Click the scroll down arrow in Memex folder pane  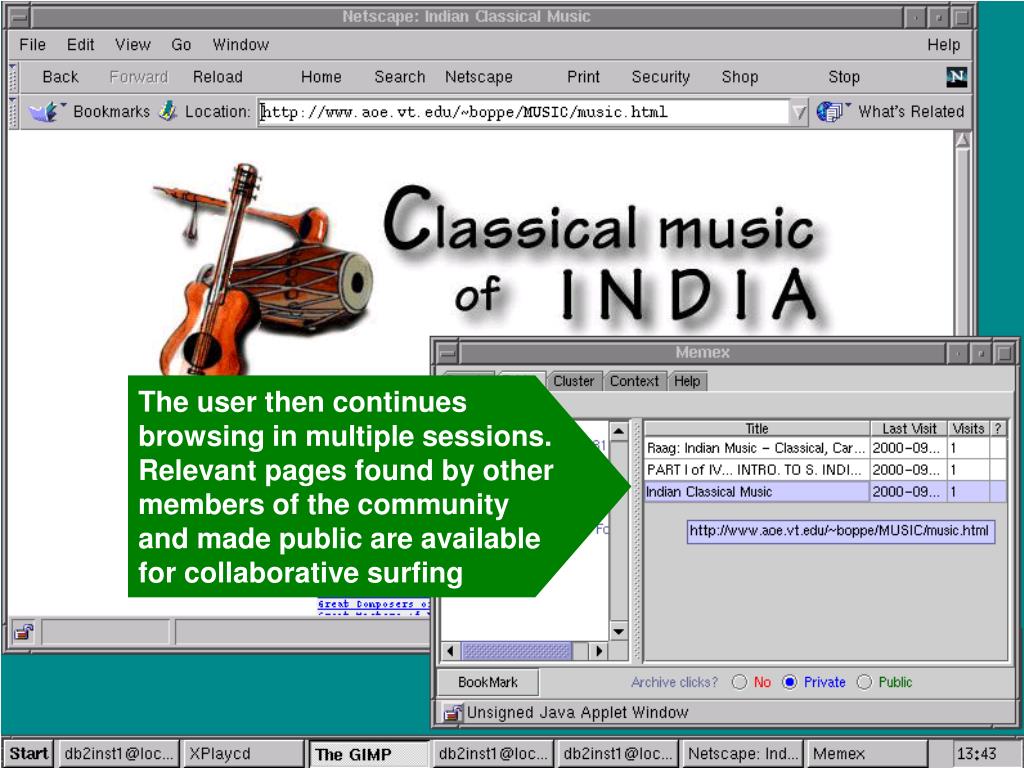(618, 631)
